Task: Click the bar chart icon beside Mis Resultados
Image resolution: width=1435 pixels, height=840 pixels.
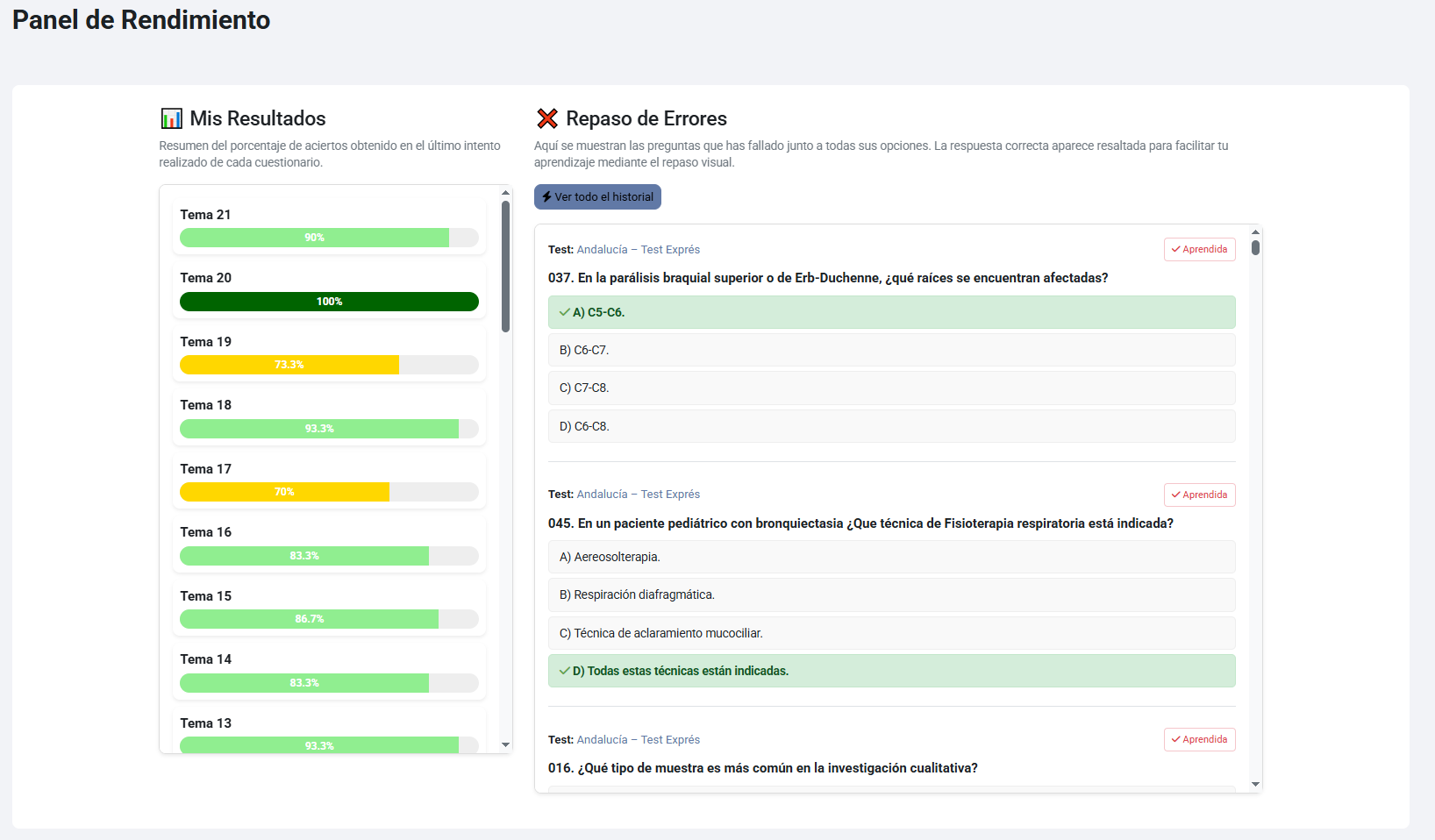Action: (172, 118)
